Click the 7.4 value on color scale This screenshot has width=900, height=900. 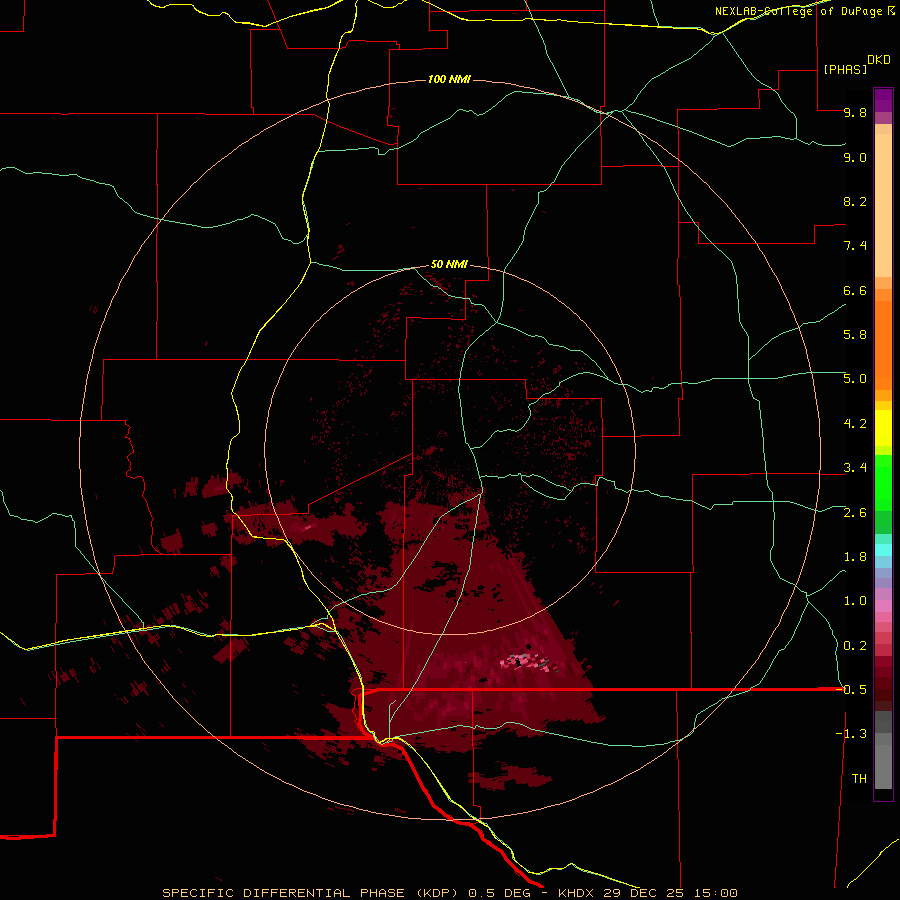(x=855, y=246)
